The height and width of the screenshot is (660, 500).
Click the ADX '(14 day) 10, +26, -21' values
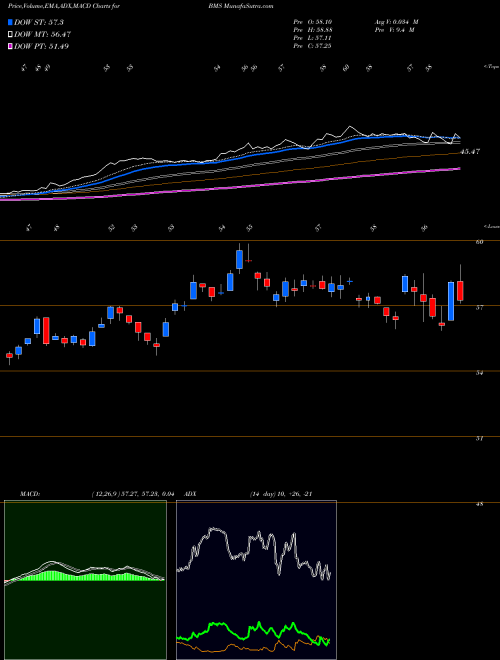280,494
